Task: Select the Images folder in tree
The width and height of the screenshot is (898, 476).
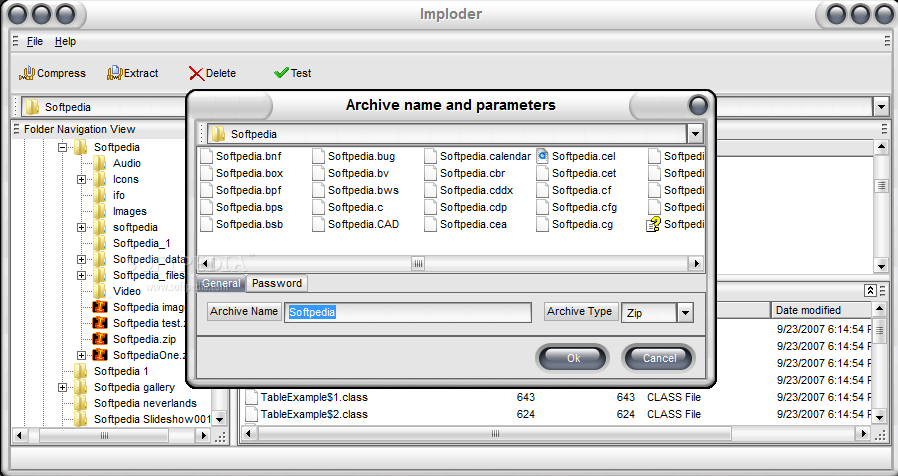Action: 129,211
